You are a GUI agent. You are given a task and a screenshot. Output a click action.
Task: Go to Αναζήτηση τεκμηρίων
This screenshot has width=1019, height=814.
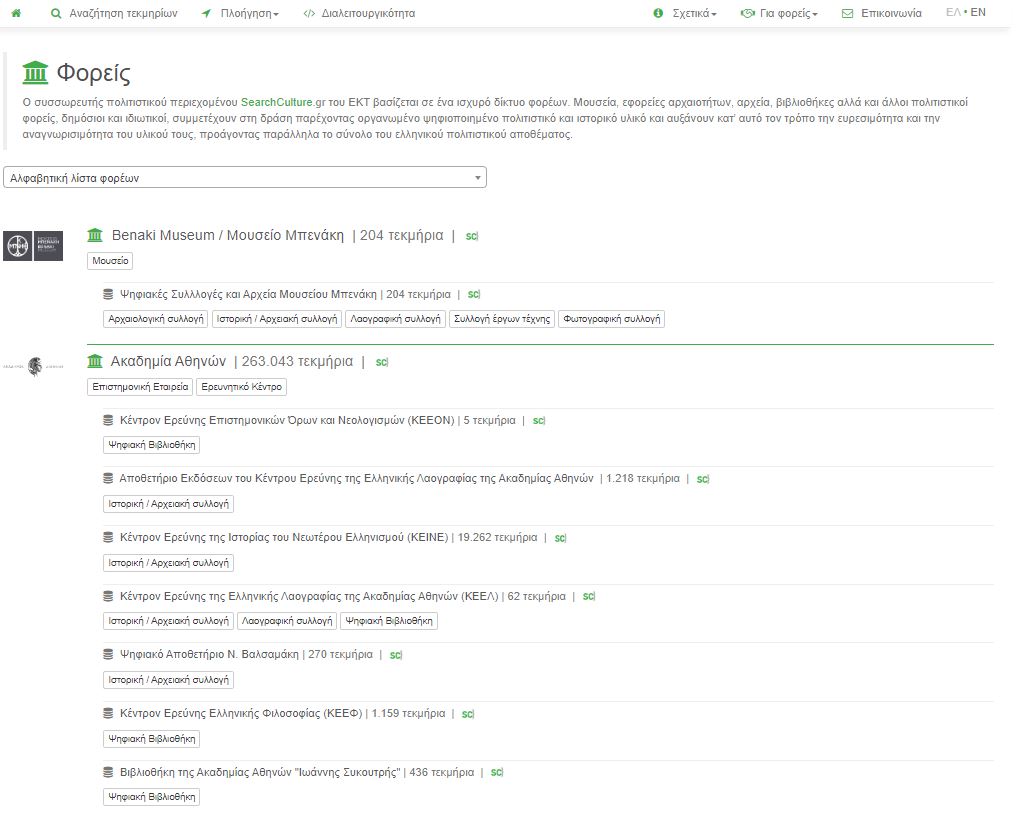(x=114, y=14)
